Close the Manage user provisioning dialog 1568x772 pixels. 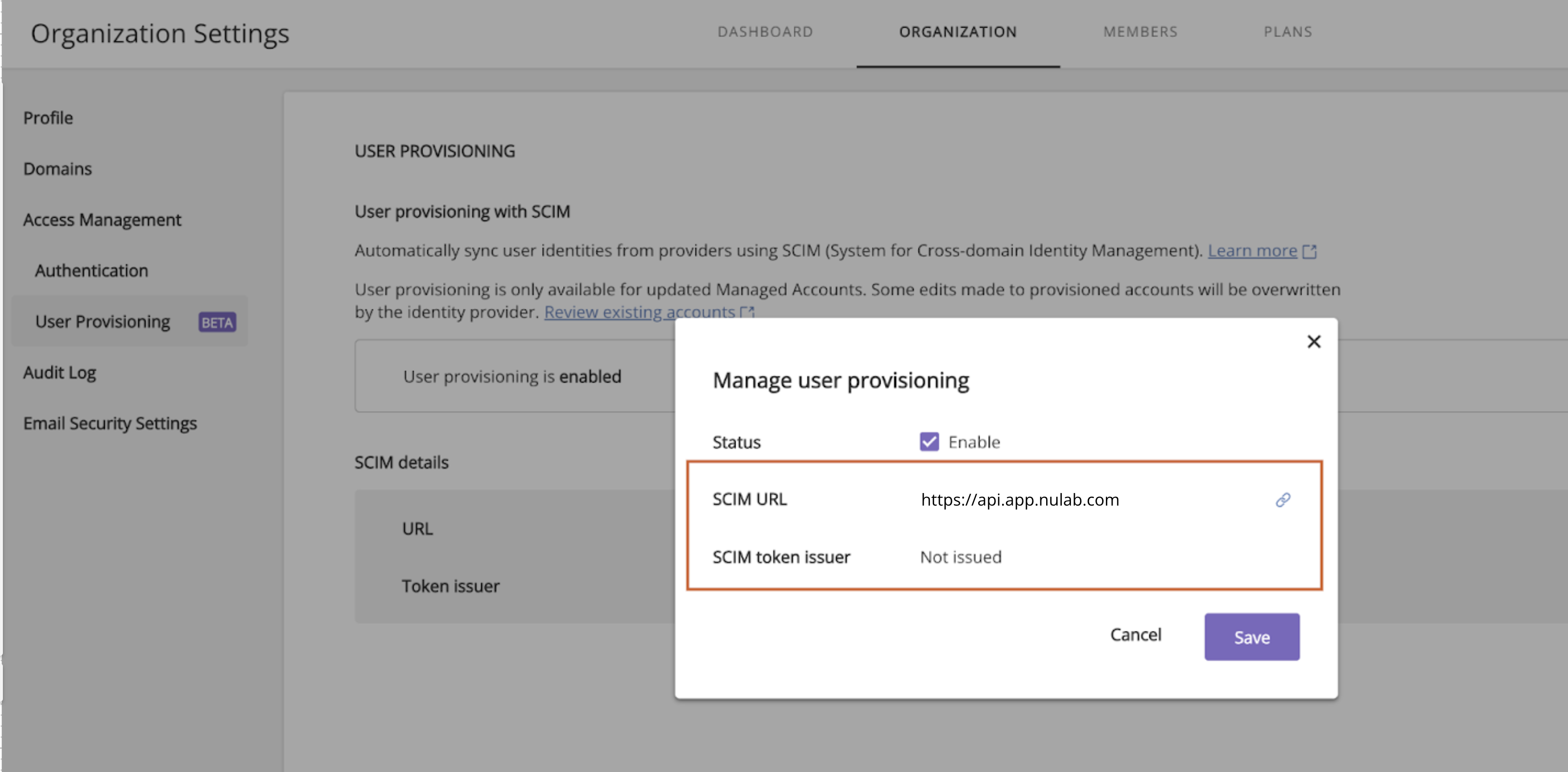coord(1314,342)
